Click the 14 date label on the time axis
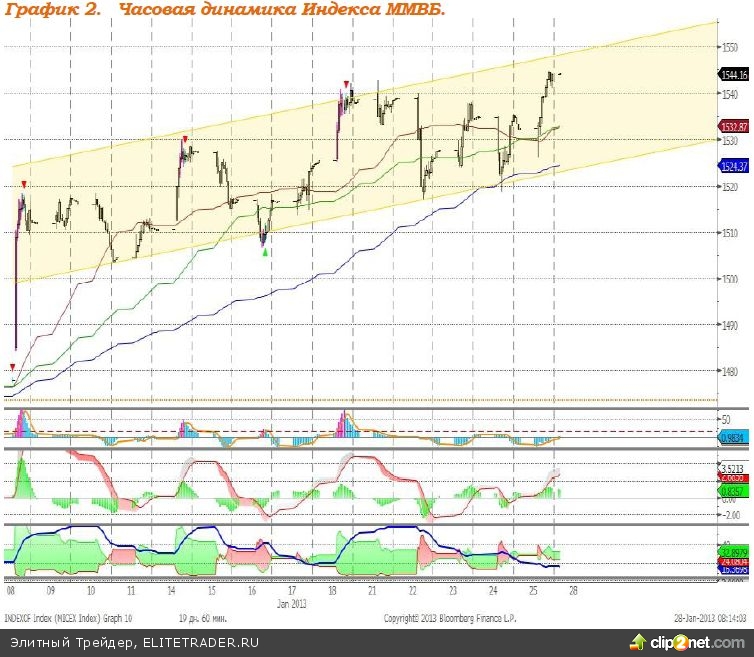Image resolution: width=754 pixels, height=657 pixels. 172,591
